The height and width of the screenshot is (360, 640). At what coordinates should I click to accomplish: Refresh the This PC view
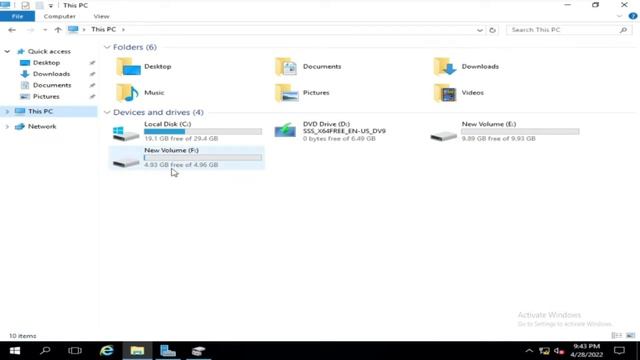point(493,30)
